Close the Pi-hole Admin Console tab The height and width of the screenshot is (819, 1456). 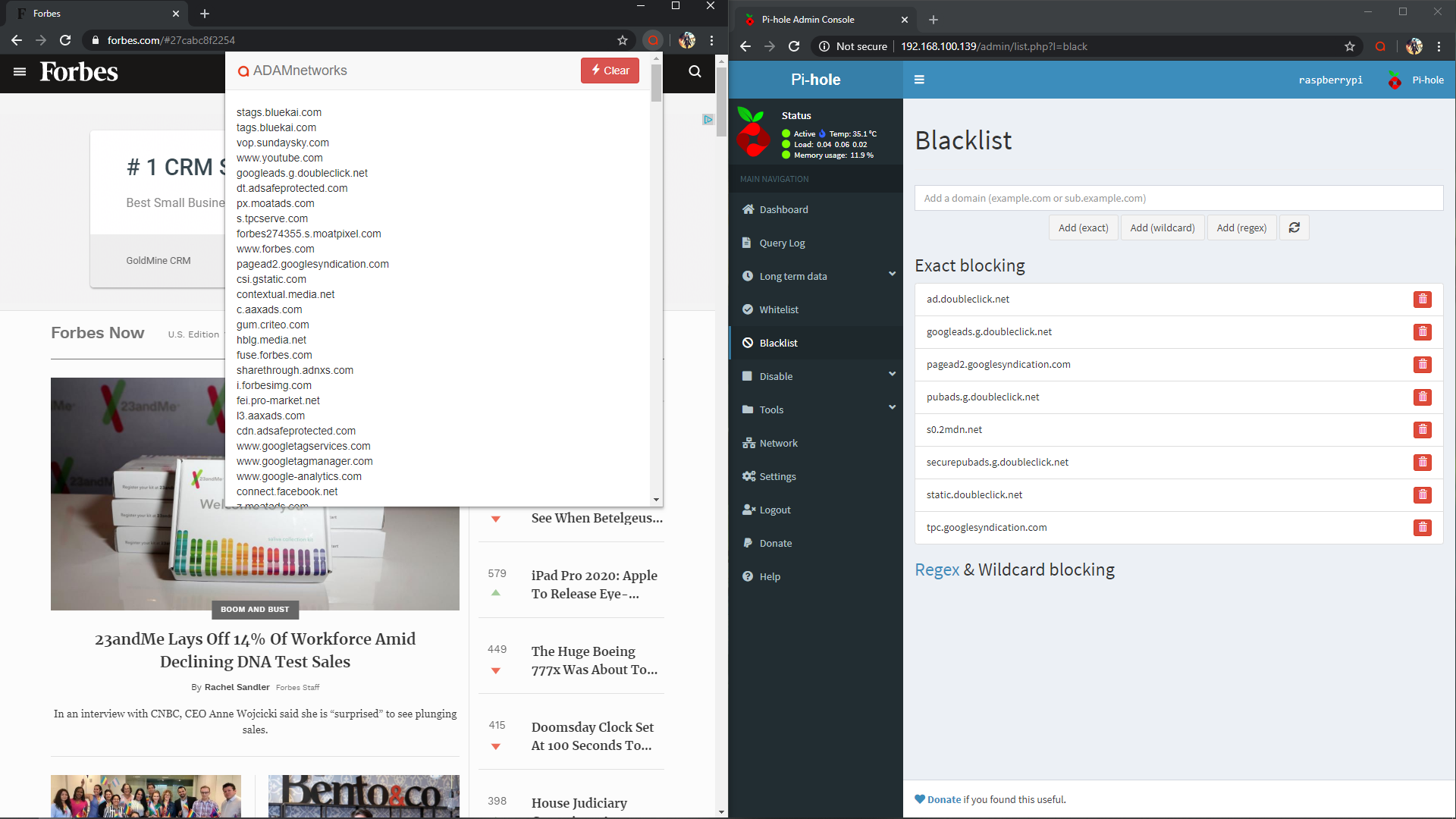(904, 20)
